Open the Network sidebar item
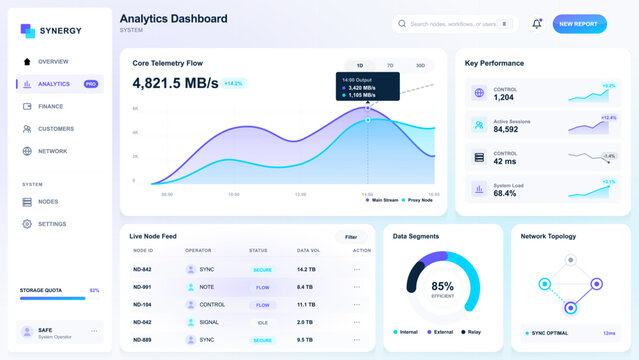The image size is (639, 360). [60, 151]
